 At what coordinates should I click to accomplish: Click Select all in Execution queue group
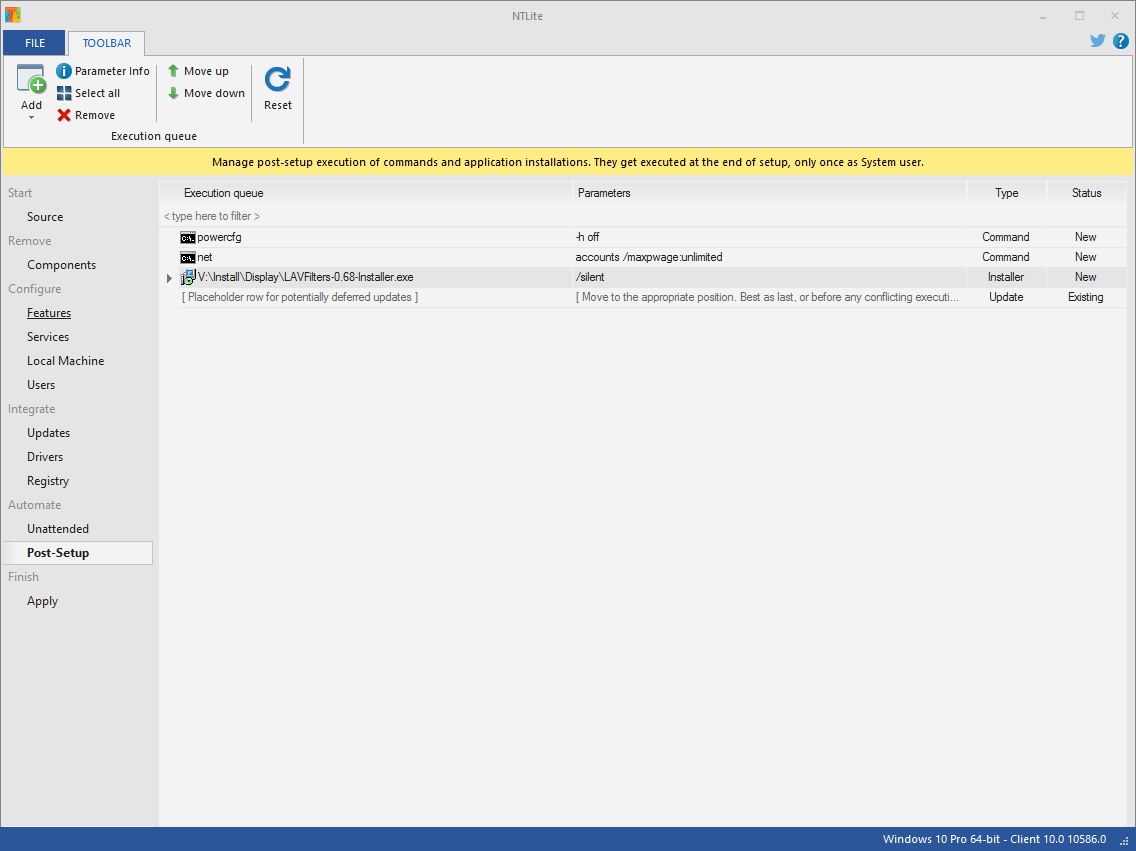pos(88,93)
